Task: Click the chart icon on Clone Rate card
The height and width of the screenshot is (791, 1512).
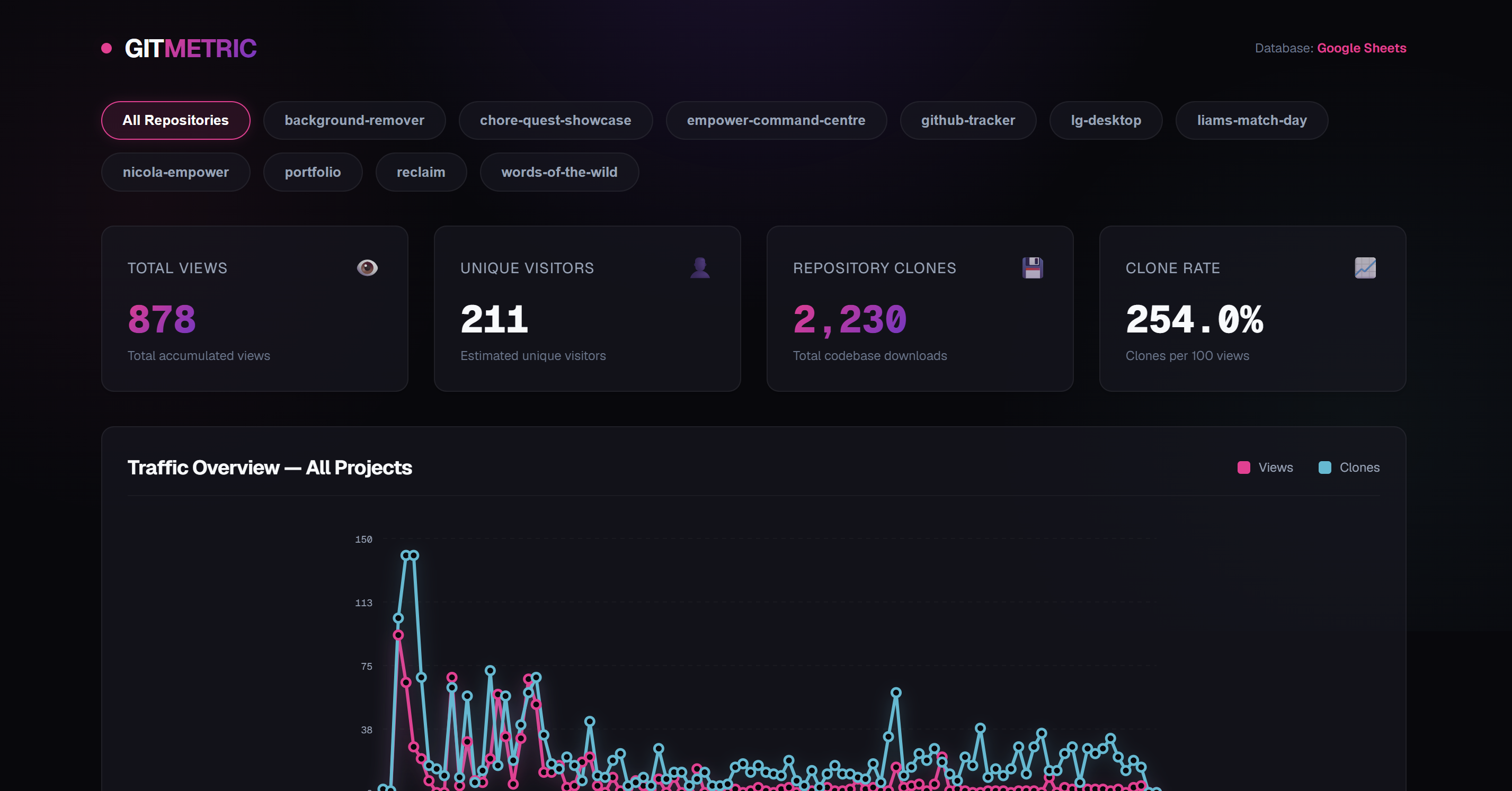Action: (x=1365, y=267)
